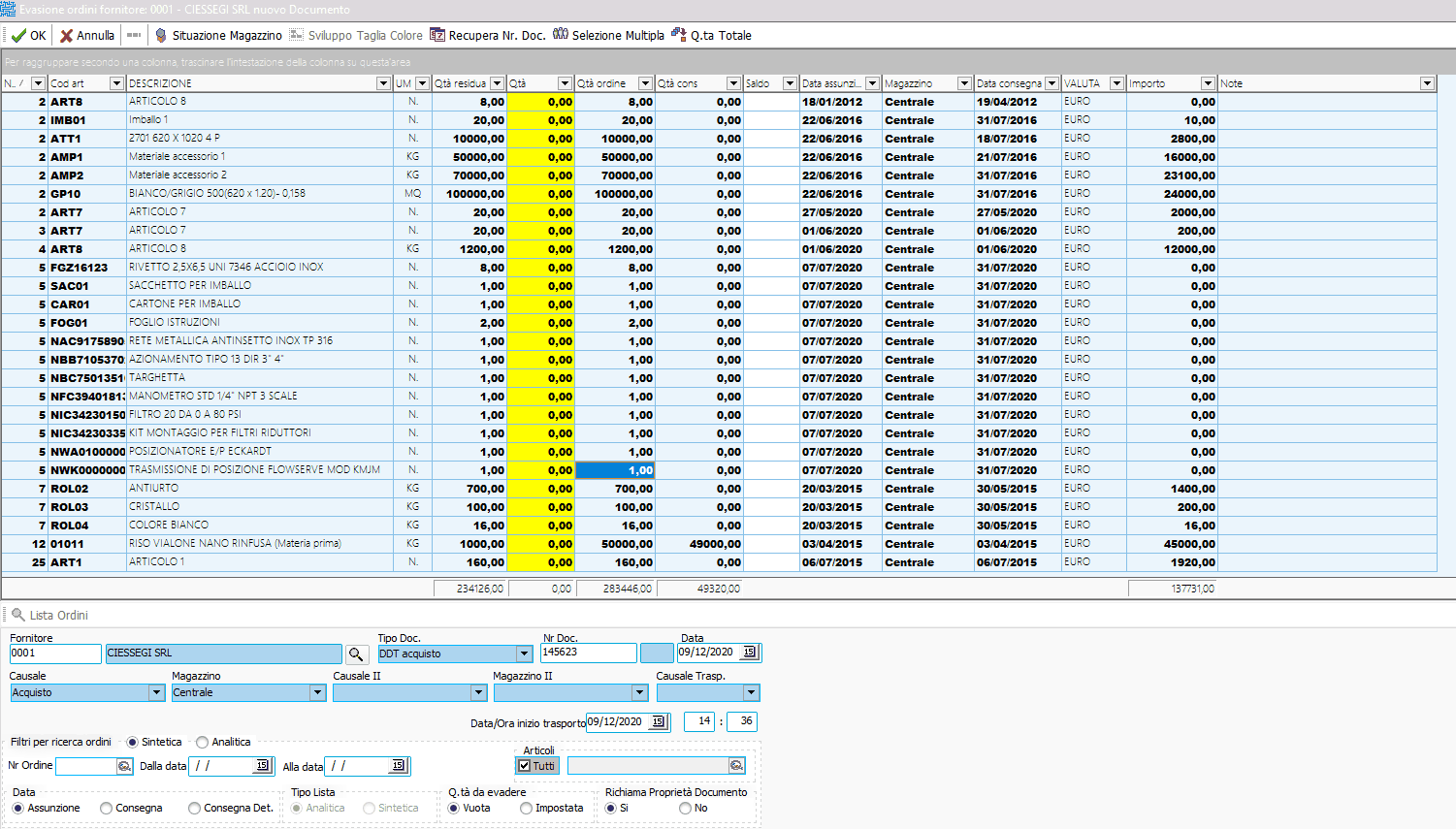
Task: Select the Sintetica filter radio button
Action: tap(132, 742)
